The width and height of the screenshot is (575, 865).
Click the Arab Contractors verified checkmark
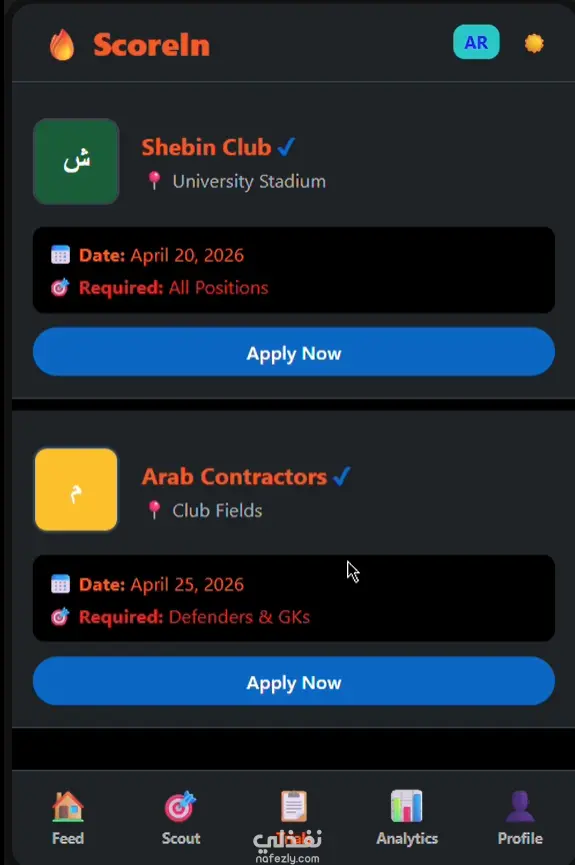342,476
